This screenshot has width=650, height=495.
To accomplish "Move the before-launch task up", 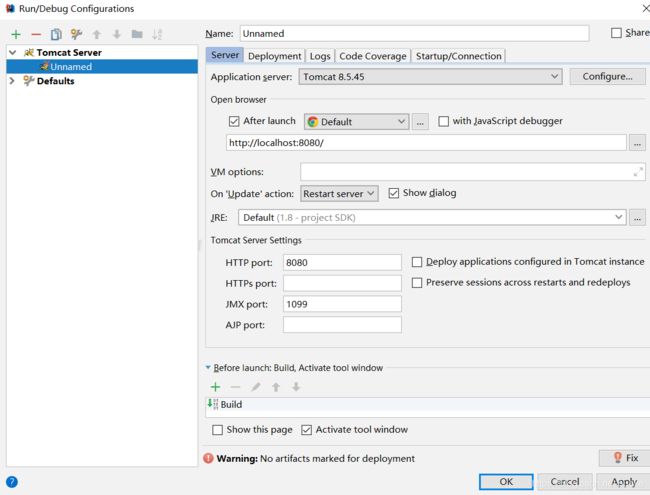I will pyautogui.click(x=276, y=387).
